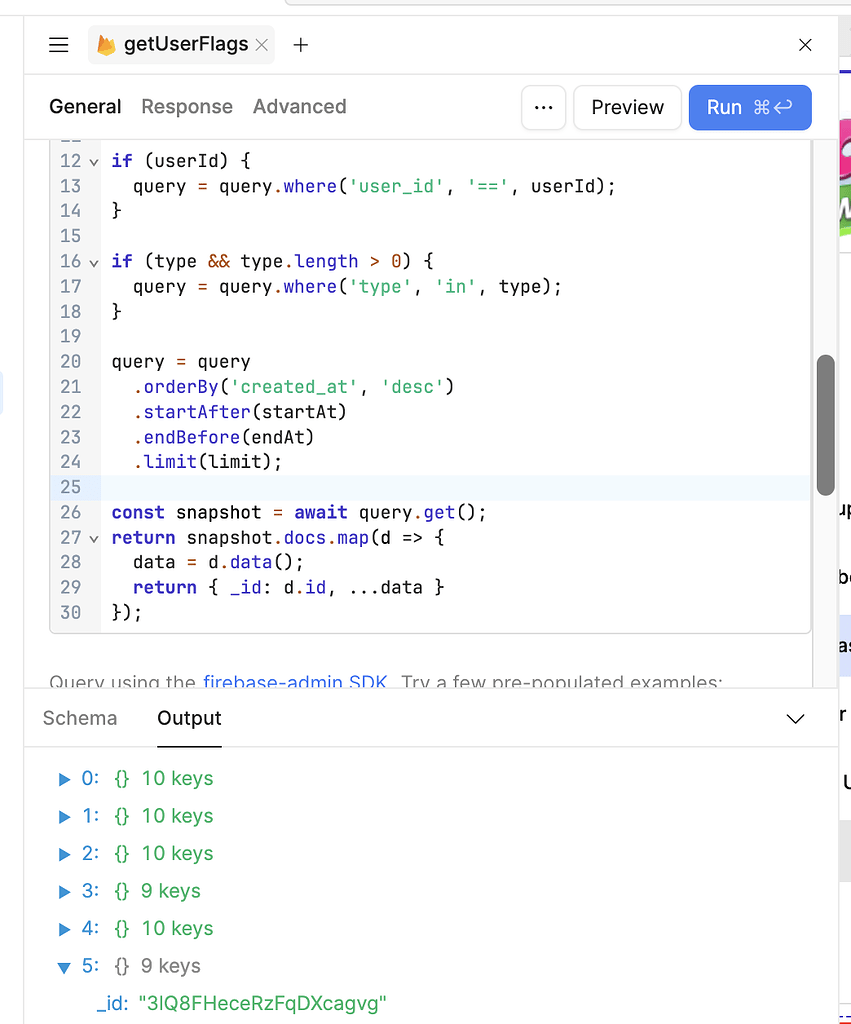The image size is (851, 1024).
Task: Click the _id value "3IQ8FHeceRzFqDXcagvg"
Action: tap(263, 1003)
